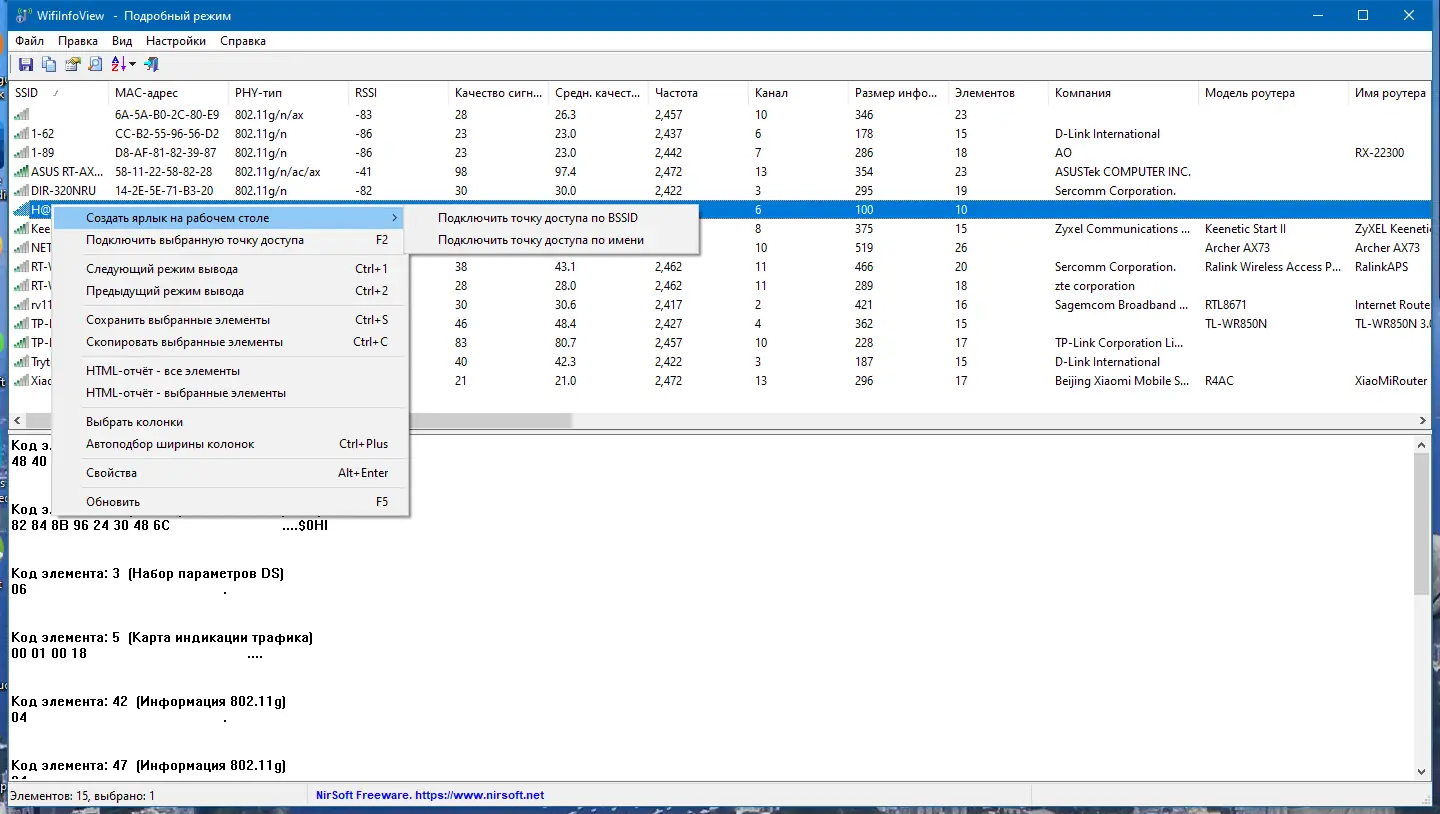Choose "HTML-отчёт - все элементы" from context menu

163,371
